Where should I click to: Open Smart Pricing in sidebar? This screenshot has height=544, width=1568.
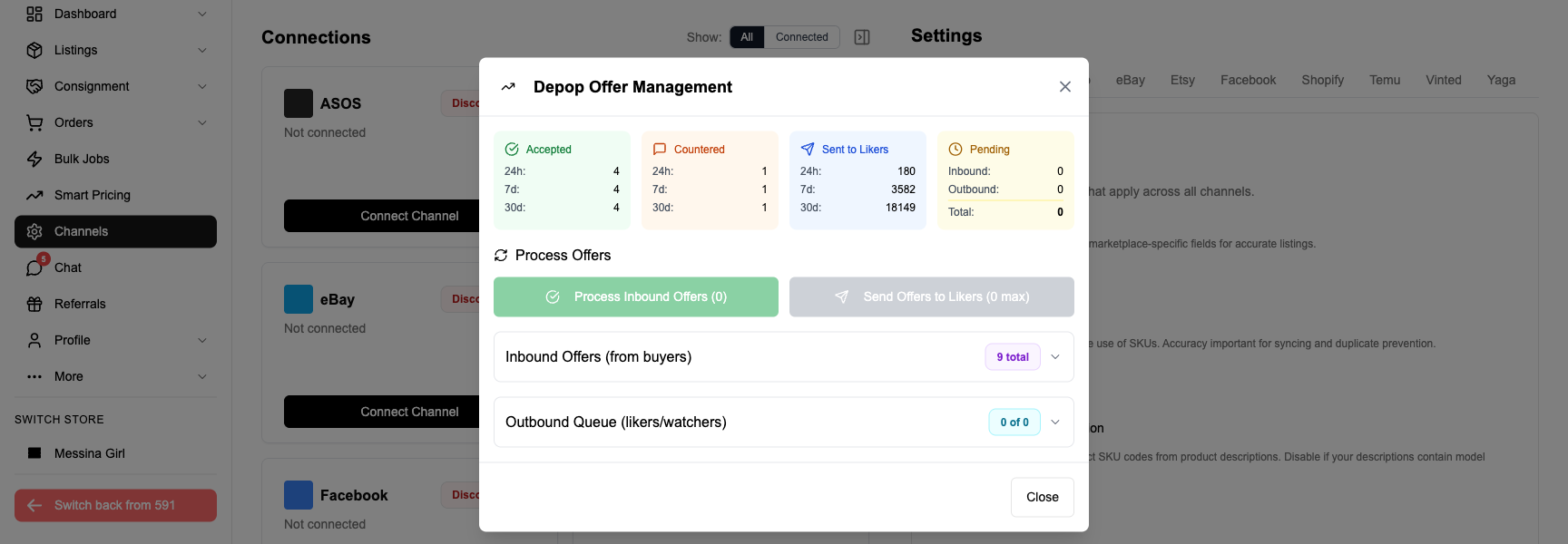coord(115,195)
